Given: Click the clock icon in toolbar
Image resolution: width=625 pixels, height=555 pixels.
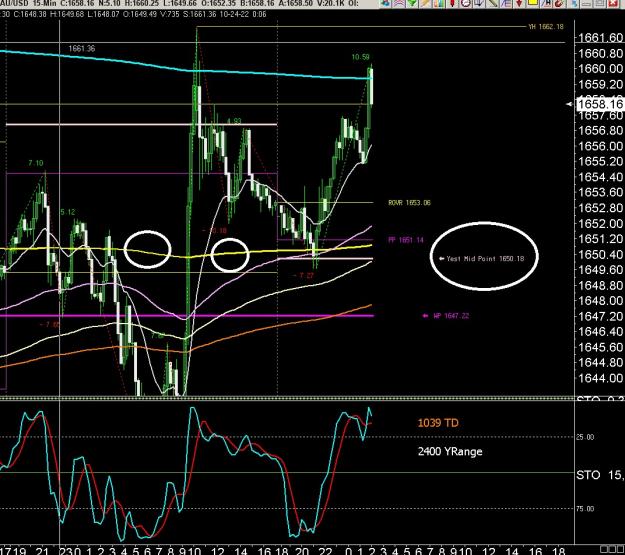Looking at the screenshot, I should (x=466, y=3).
